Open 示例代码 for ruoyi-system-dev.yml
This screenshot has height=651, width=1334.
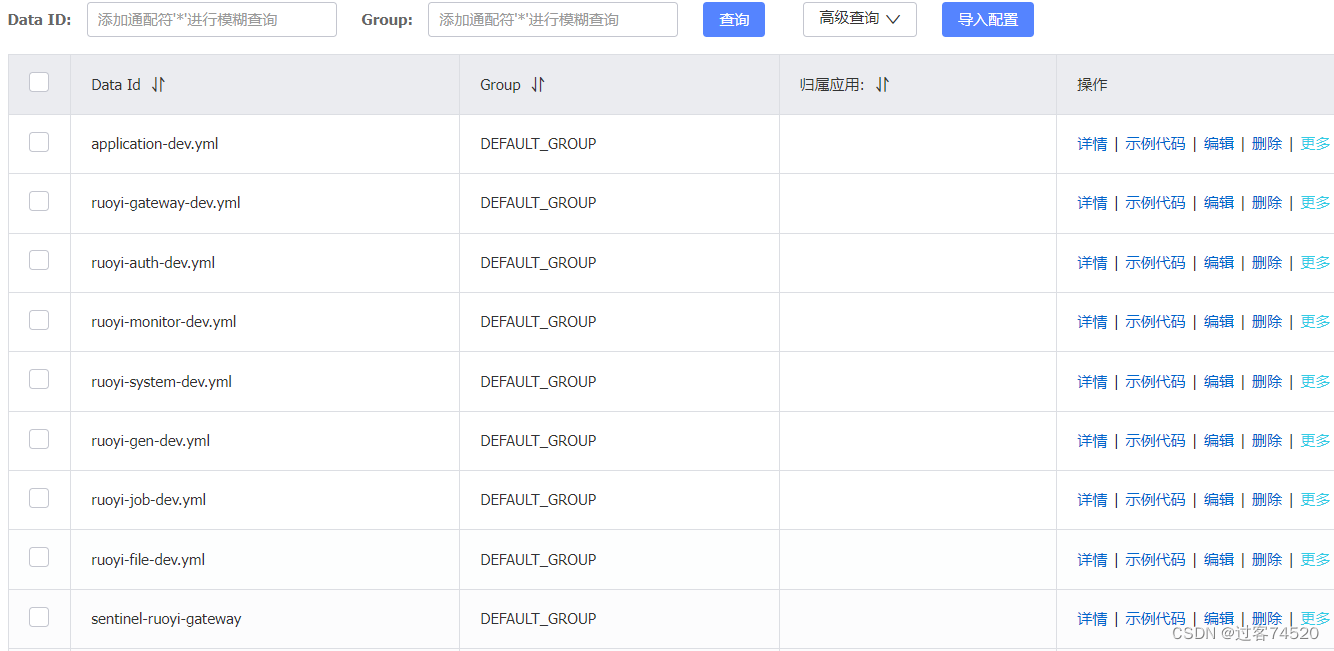pyautogui.click(x=1155, y=382)
